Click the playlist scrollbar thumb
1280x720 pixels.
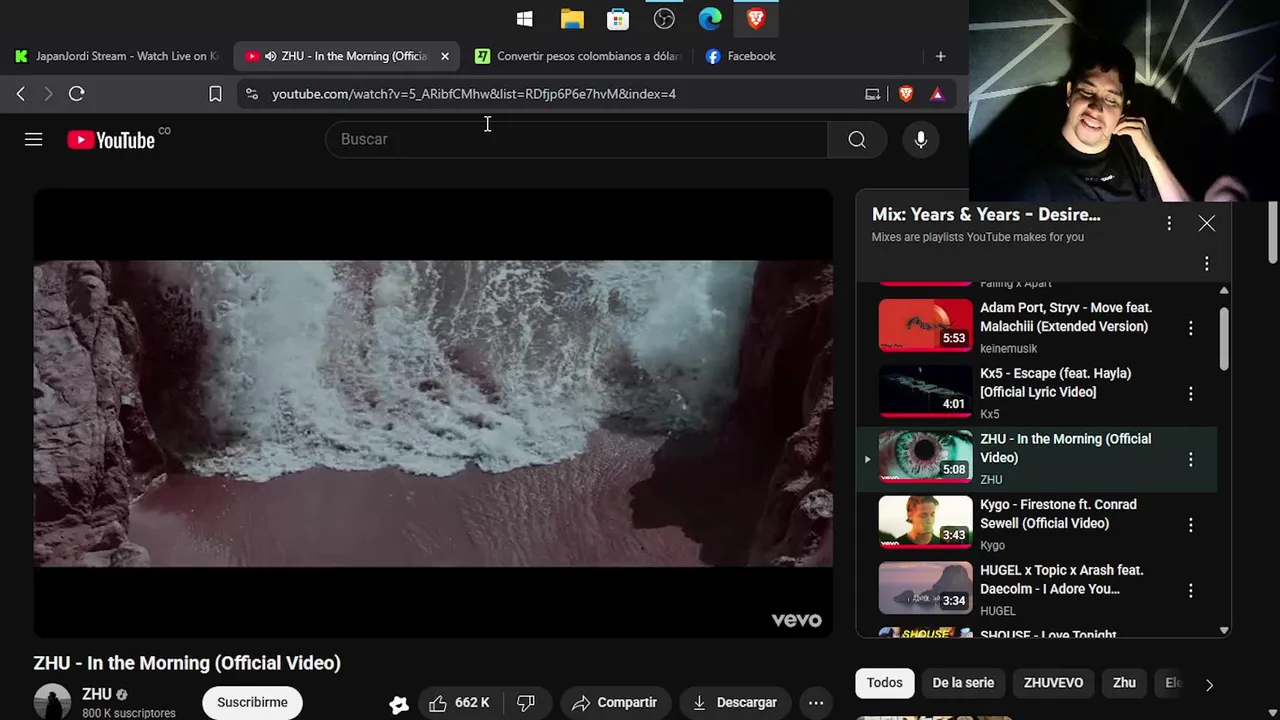[1224, 338]
